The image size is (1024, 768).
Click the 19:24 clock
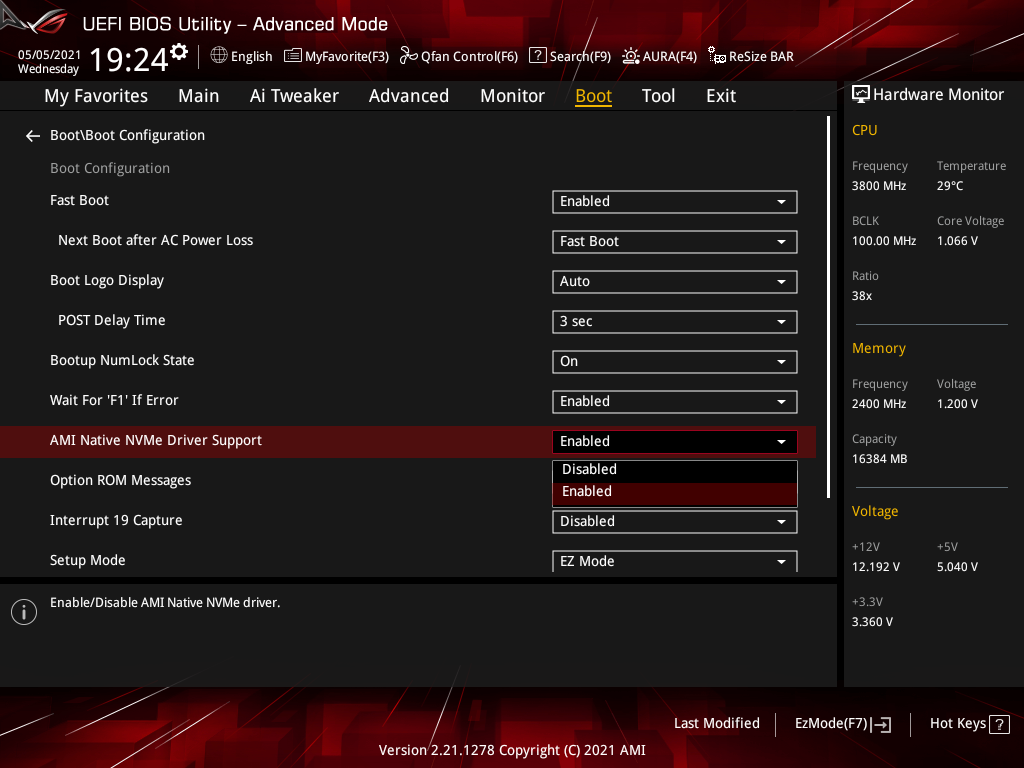[129, 60]
